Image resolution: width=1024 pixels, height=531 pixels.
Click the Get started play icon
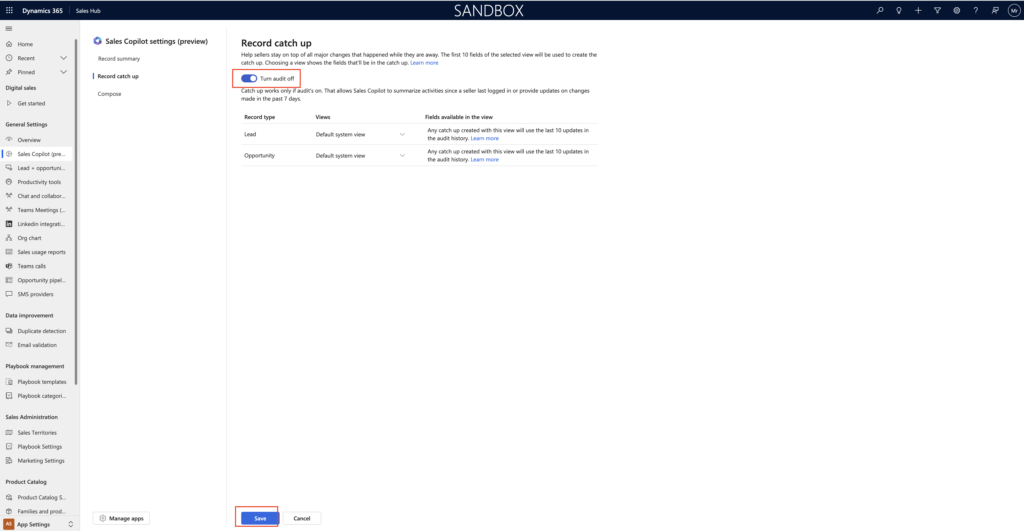(9, 103)
